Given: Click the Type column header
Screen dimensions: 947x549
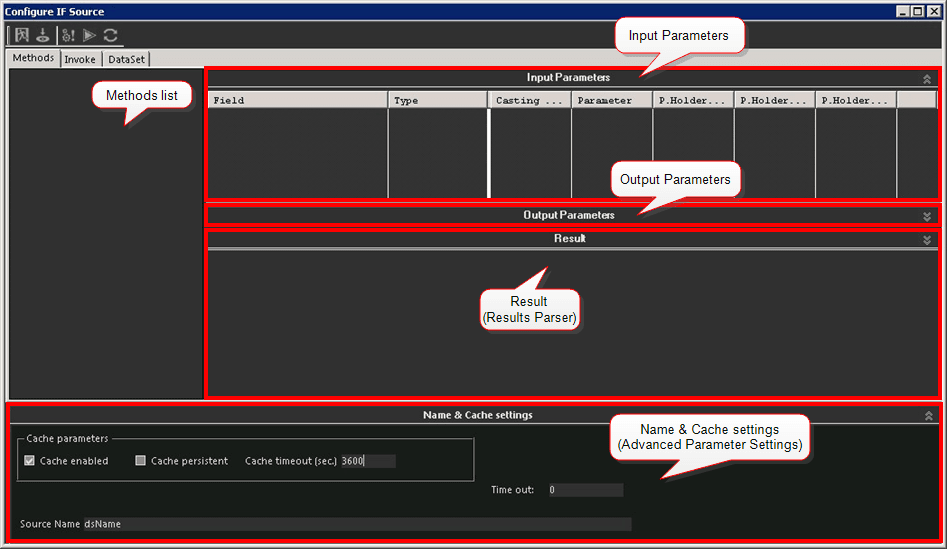Looking at the screenshot, I should pos(438,100).
